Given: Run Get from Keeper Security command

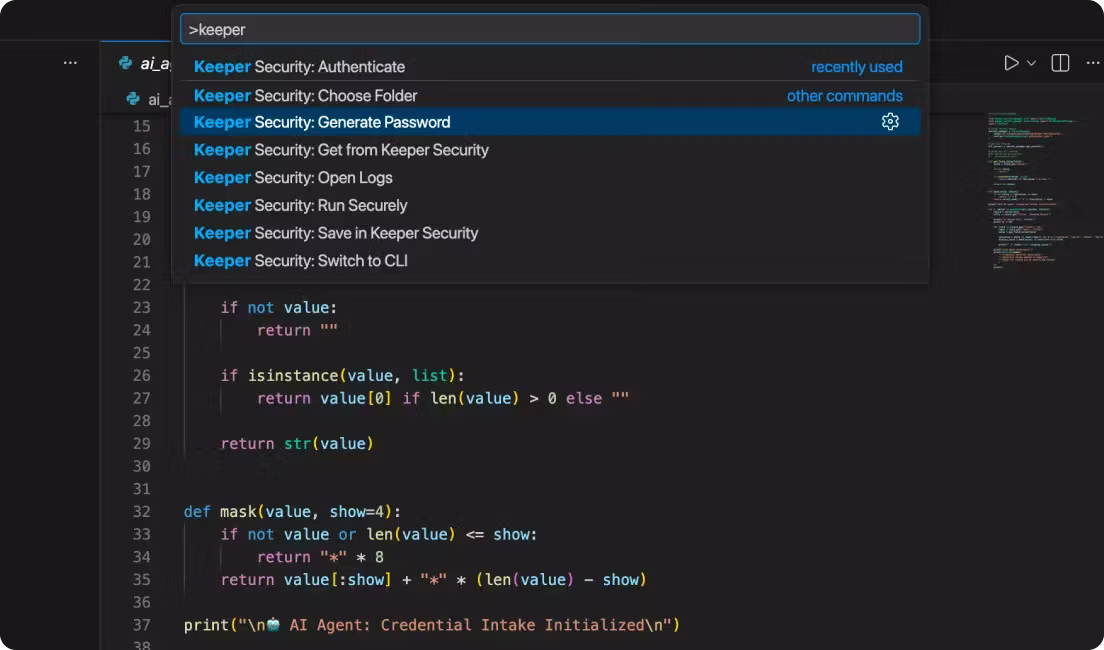Looking at the screenshot, I should 341,150.
